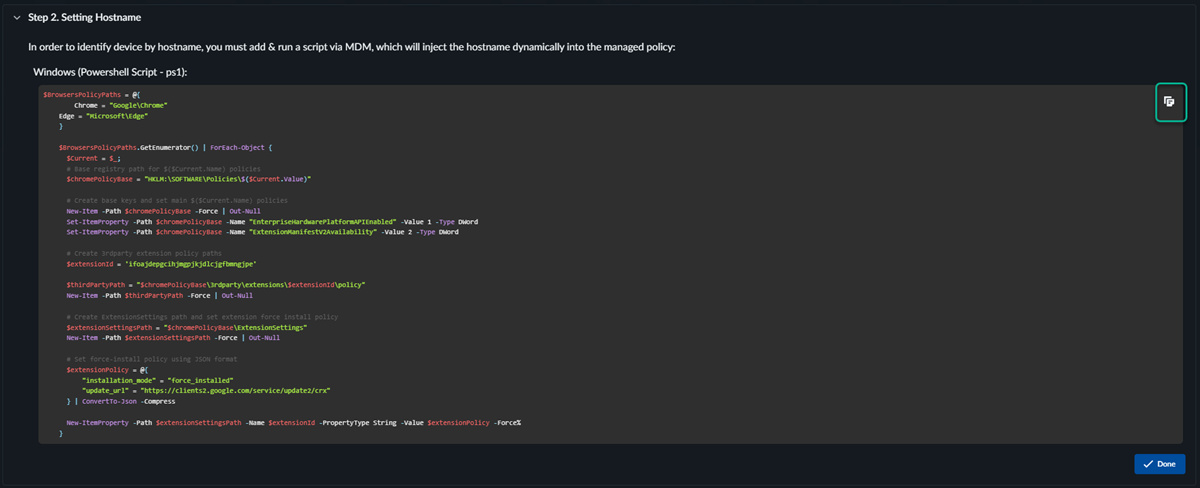Click the HKLM registry path string

tap(228, 179)
